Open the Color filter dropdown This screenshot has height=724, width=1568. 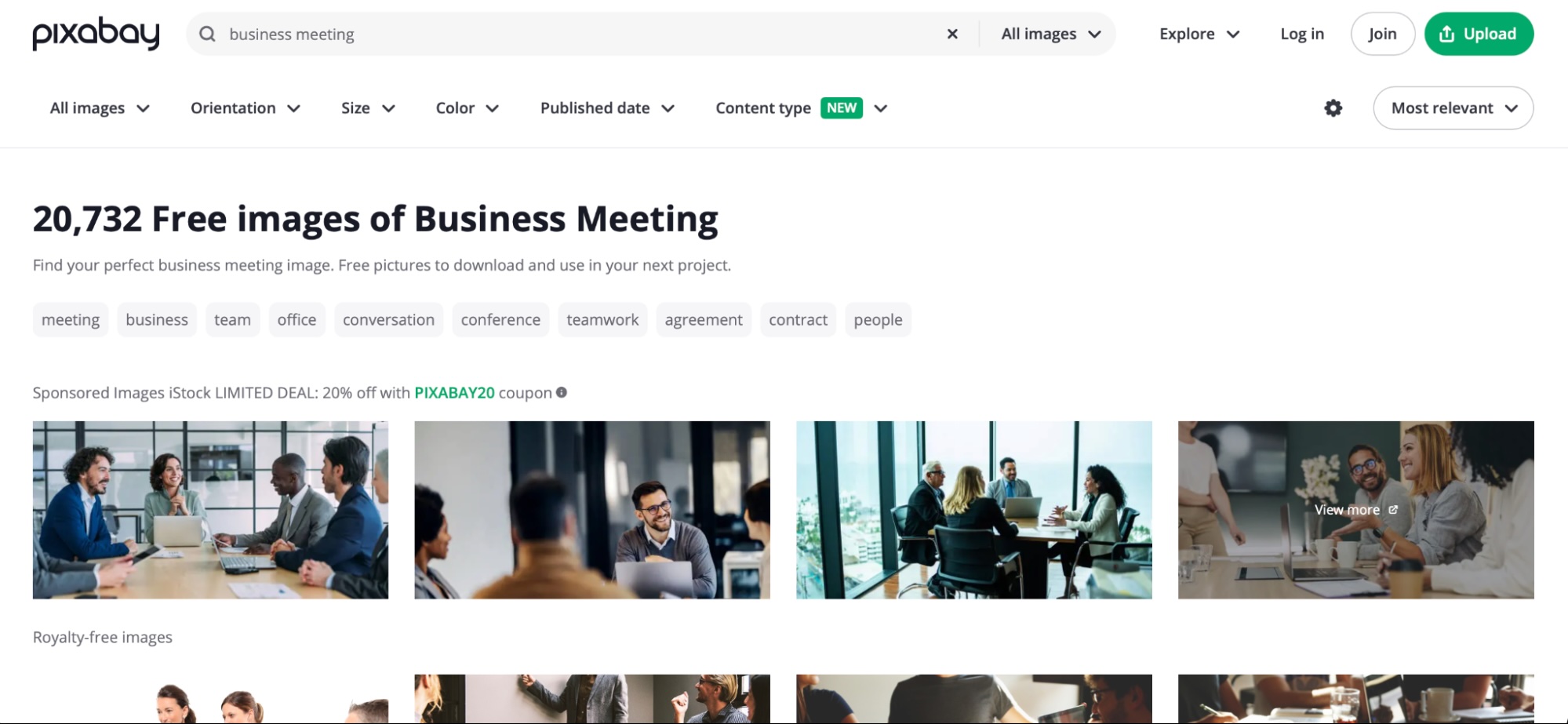(467, 108)
